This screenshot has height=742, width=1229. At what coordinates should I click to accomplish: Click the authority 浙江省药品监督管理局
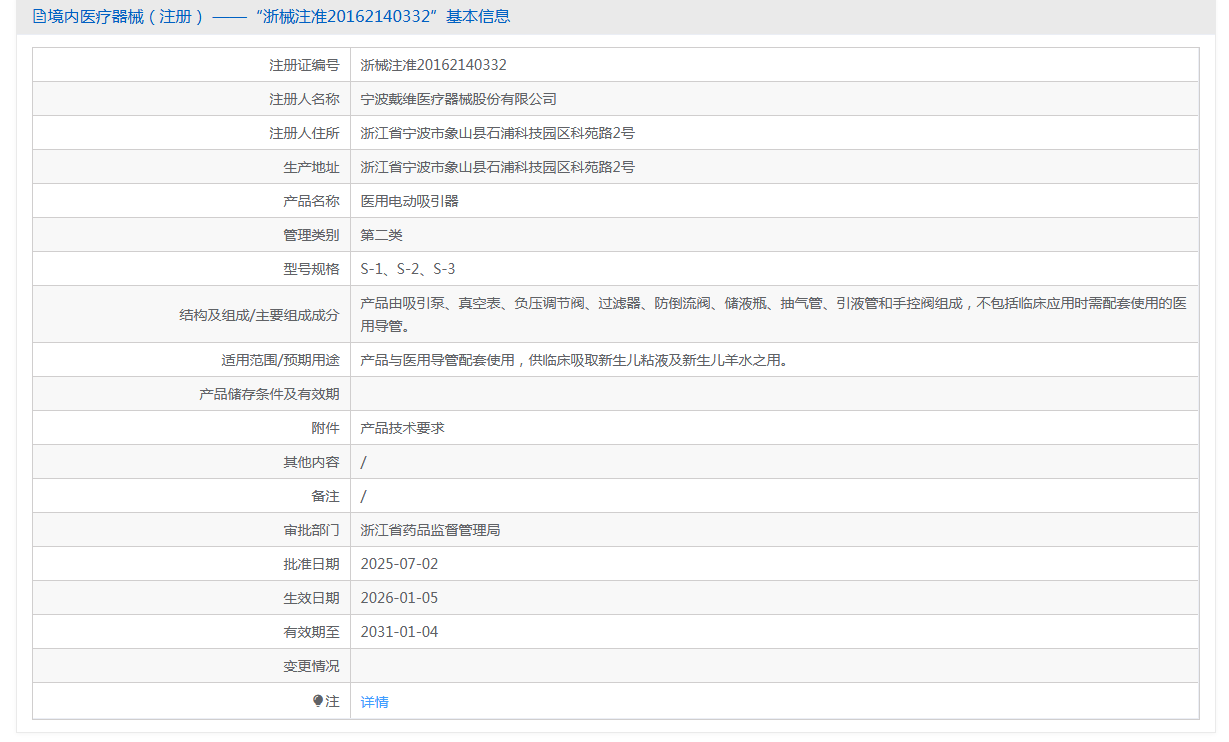[x=431, y=530]
